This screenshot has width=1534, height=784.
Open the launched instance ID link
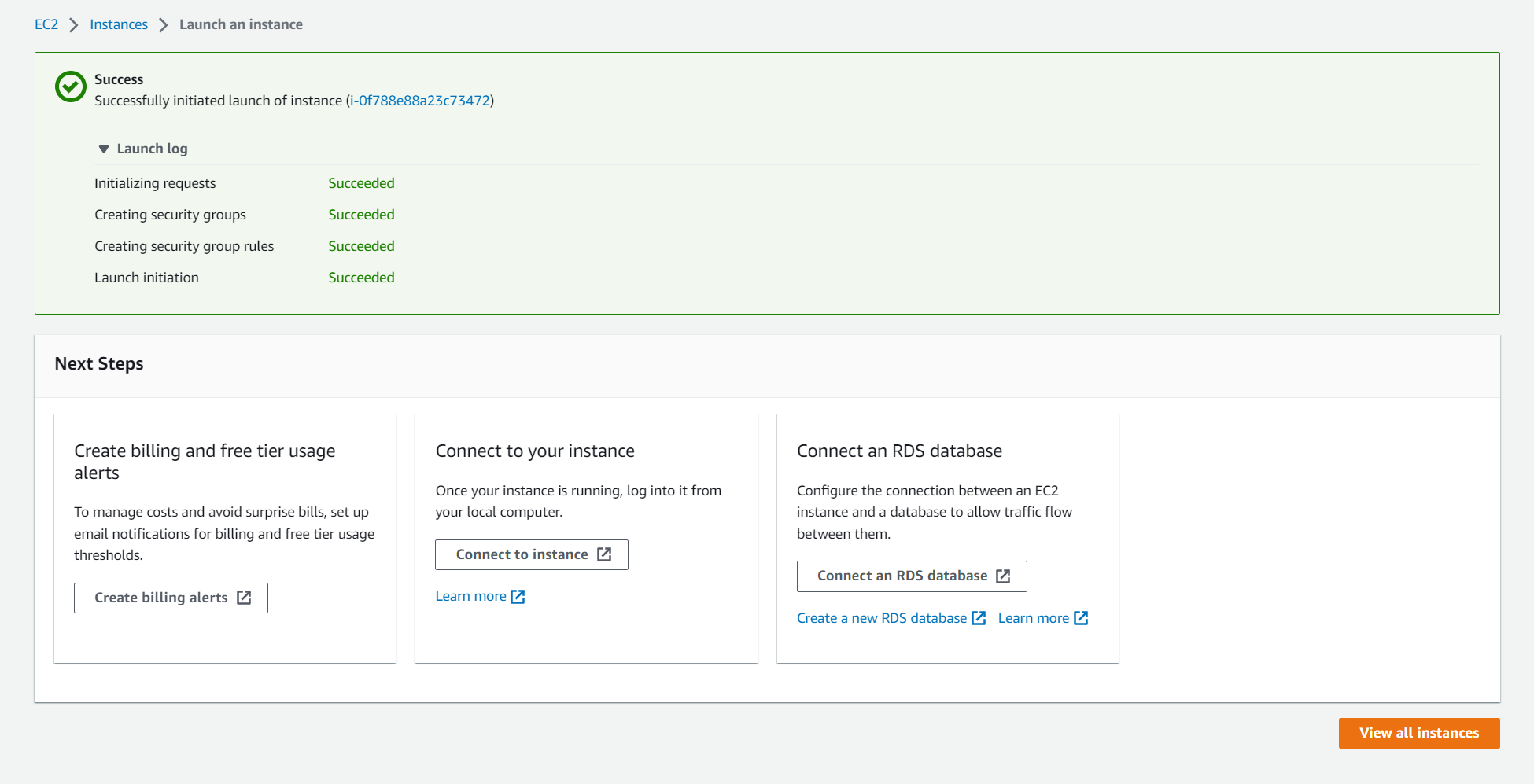(x=420, y=101)
